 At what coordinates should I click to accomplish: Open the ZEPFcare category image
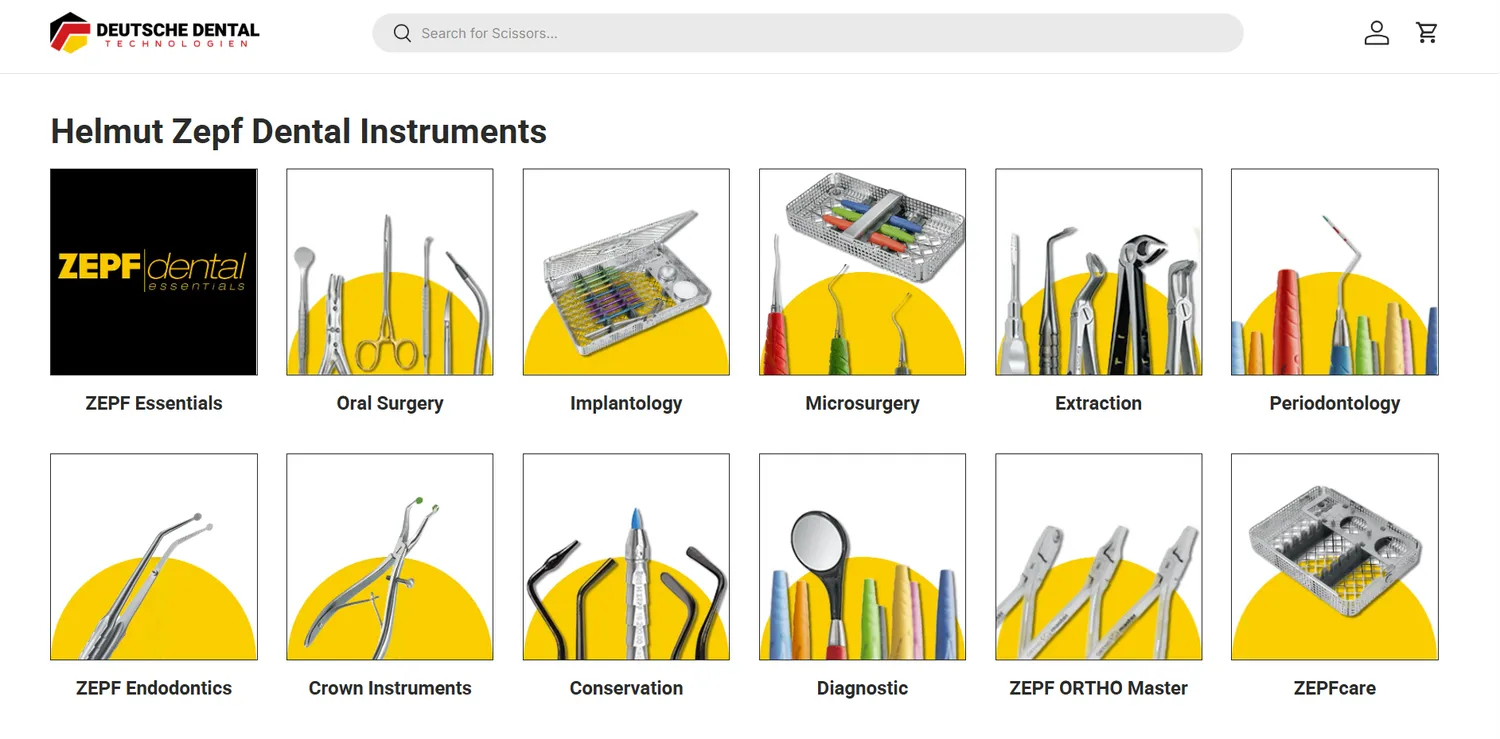tap(1334, 557)
